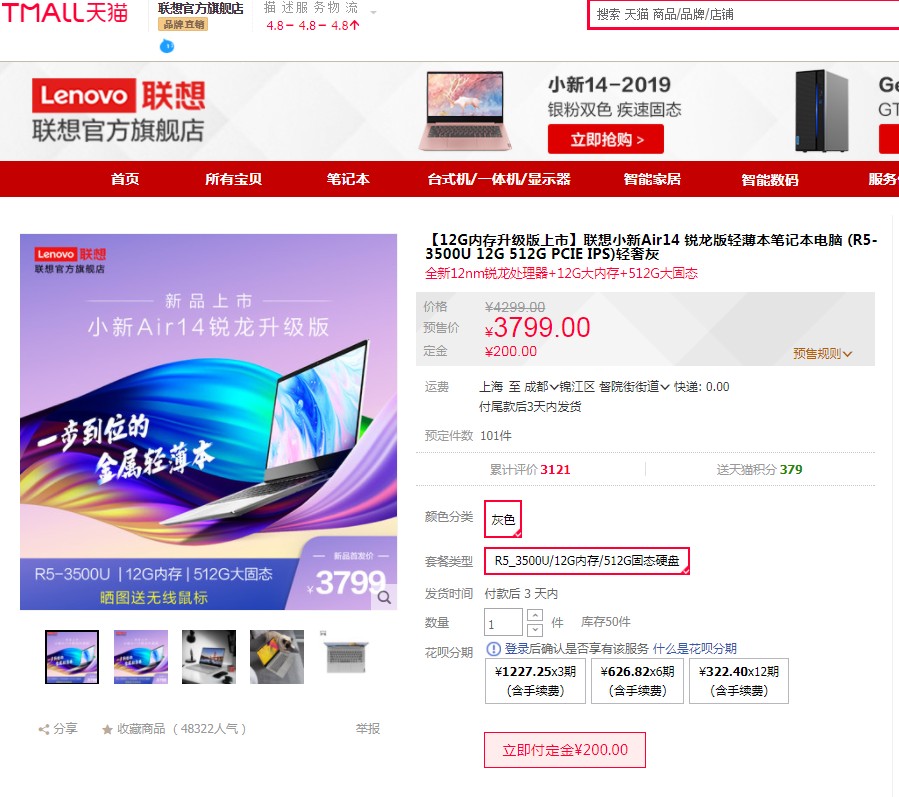
Task: Choose the ¥1227.25x3期 installment plan
Action: [x=535, y=681]
